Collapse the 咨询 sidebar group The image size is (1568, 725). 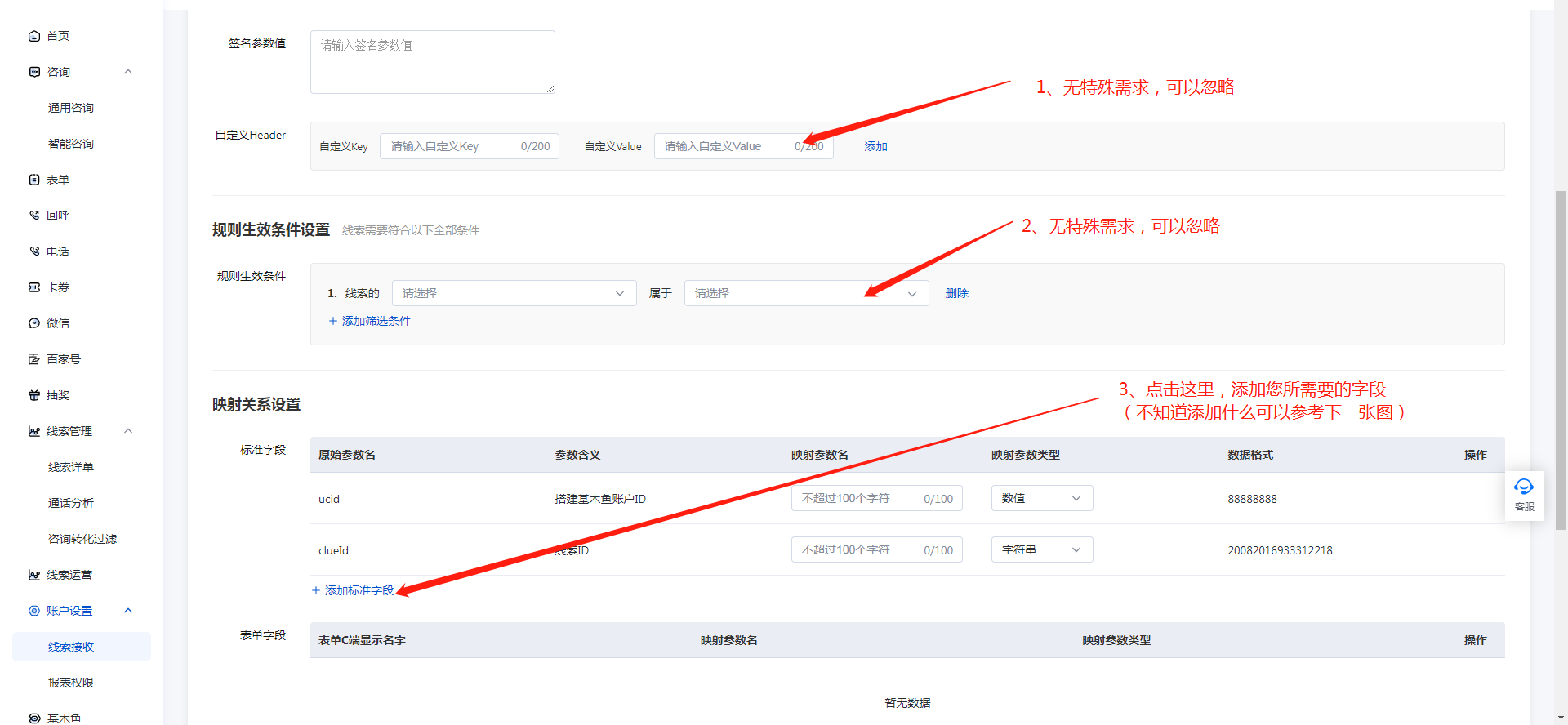point(128,72)
